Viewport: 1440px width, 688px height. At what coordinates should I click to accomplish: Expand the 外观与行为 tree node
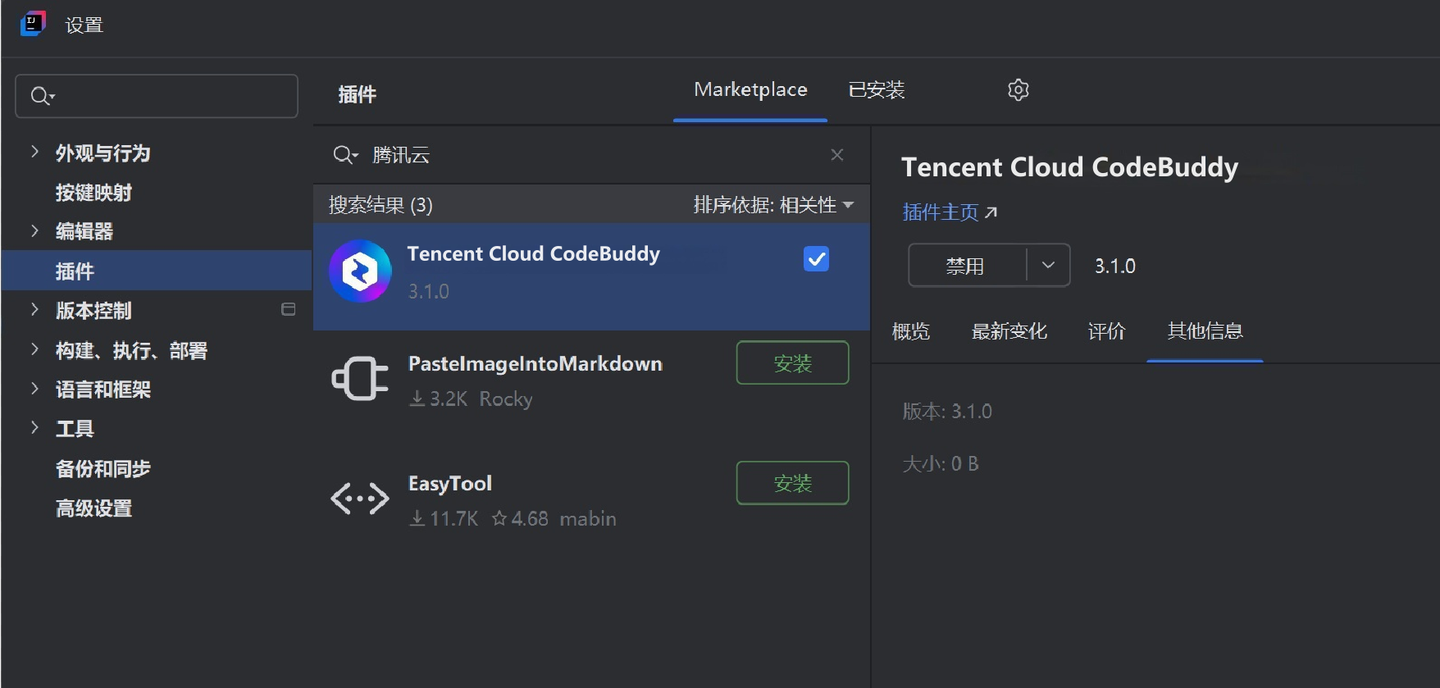point(35,152)
